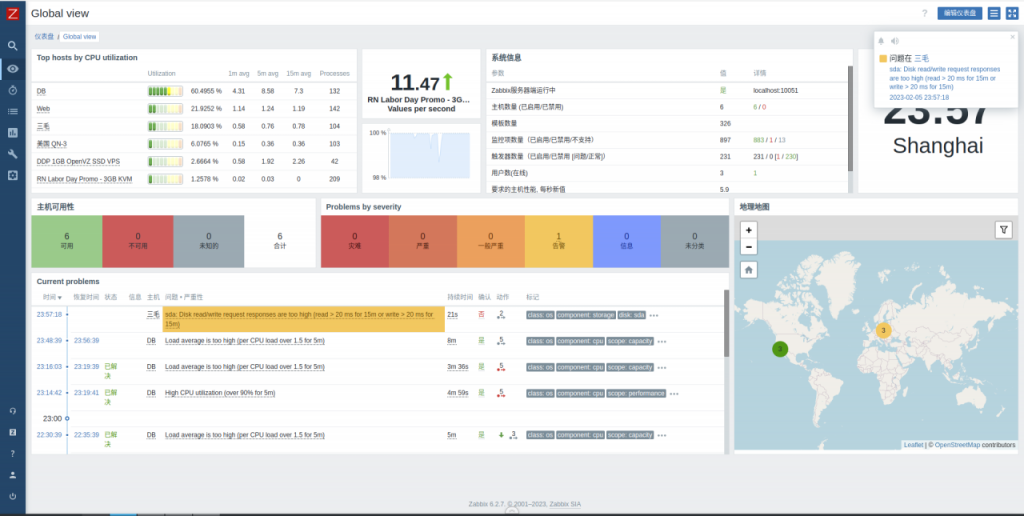Click host link 三毛 in the notification popup
The height and width of the screenshot is (516, 1024).
[x=921, y=58]
